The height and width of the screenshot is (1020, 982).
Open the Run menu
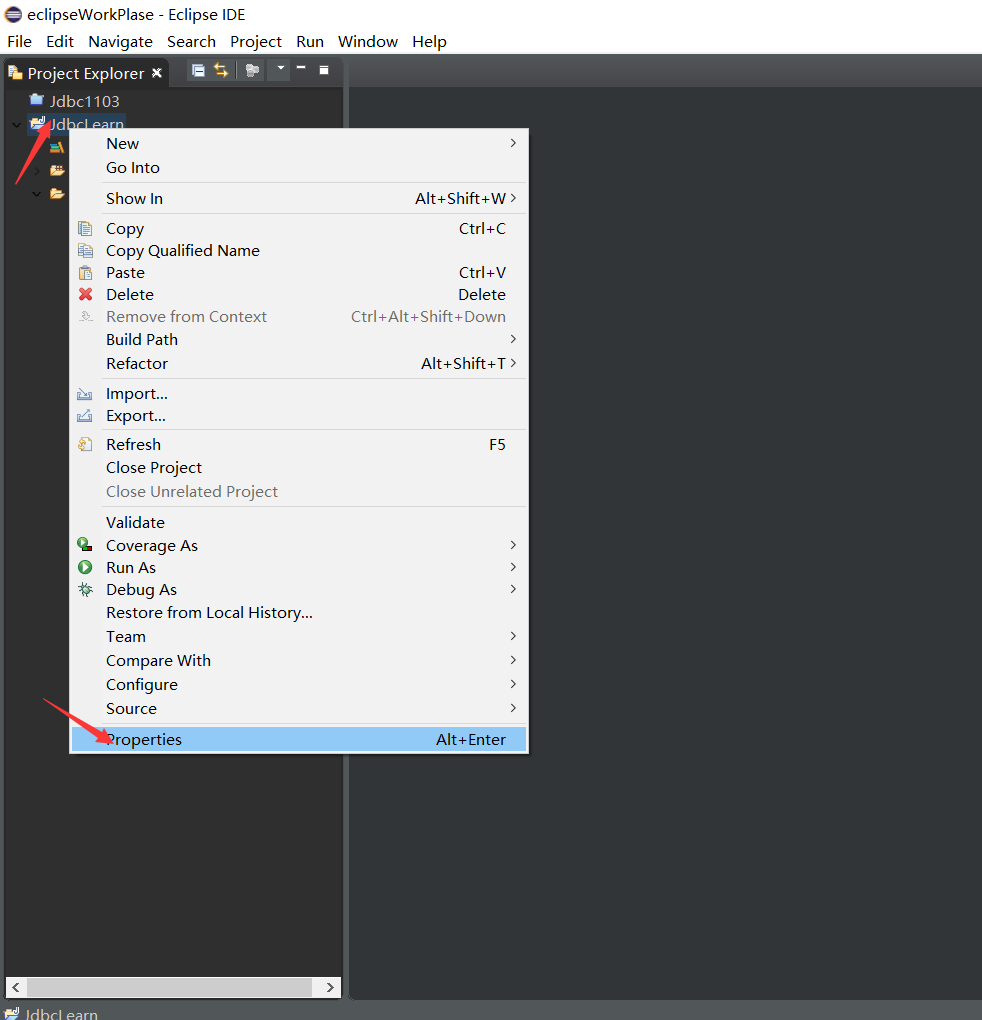310,42
